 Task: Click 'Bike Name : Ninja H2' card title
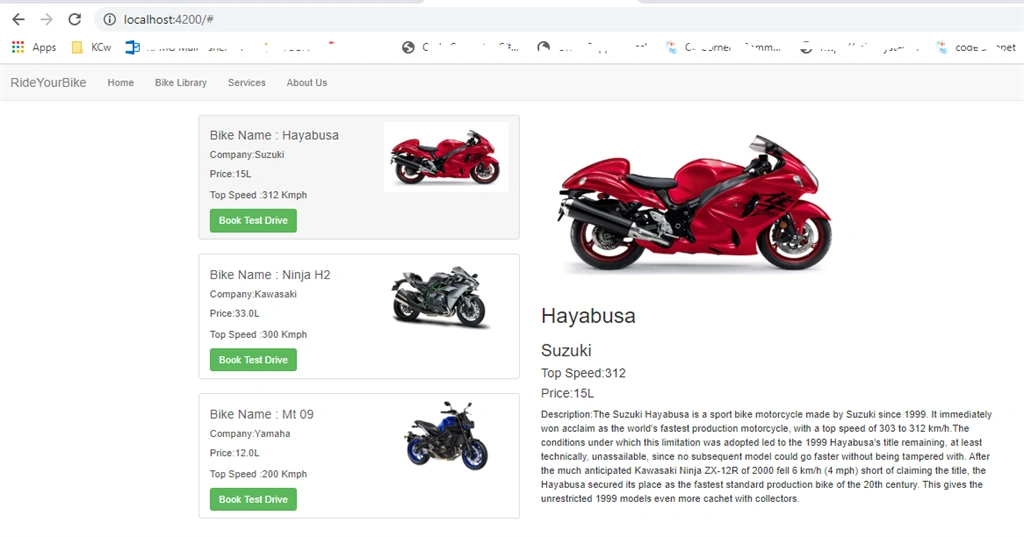270,275
